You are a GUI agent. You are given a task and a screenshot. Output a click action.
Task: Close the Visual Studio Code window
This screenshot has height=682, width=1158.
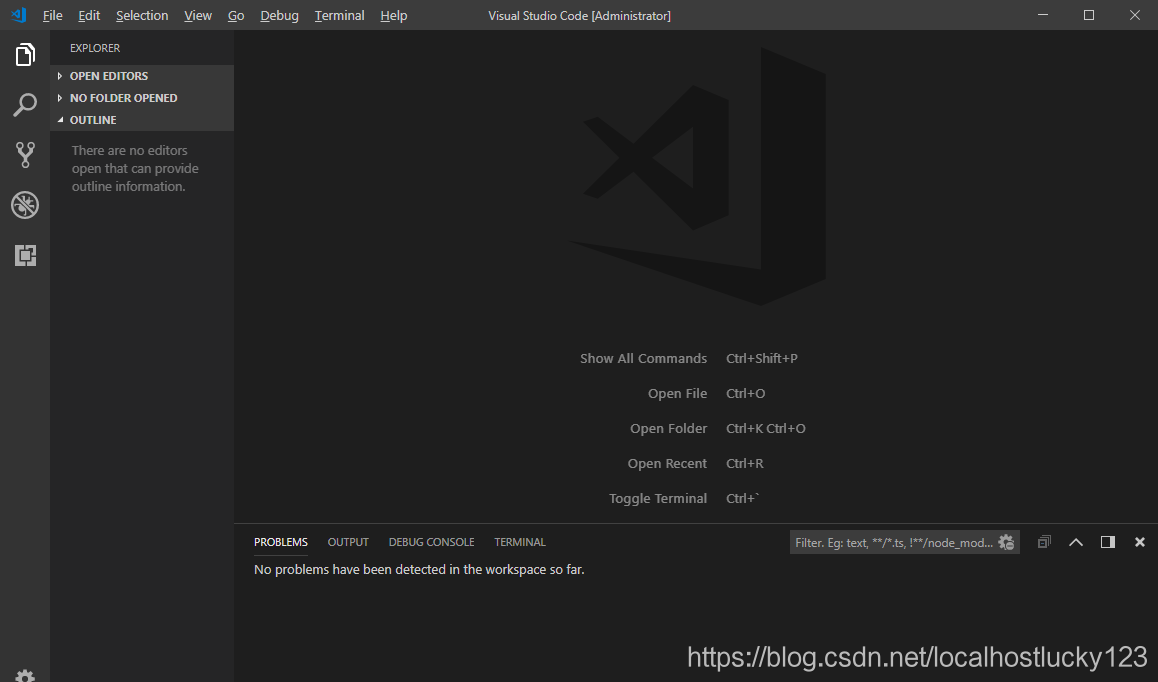point(1134,15)
